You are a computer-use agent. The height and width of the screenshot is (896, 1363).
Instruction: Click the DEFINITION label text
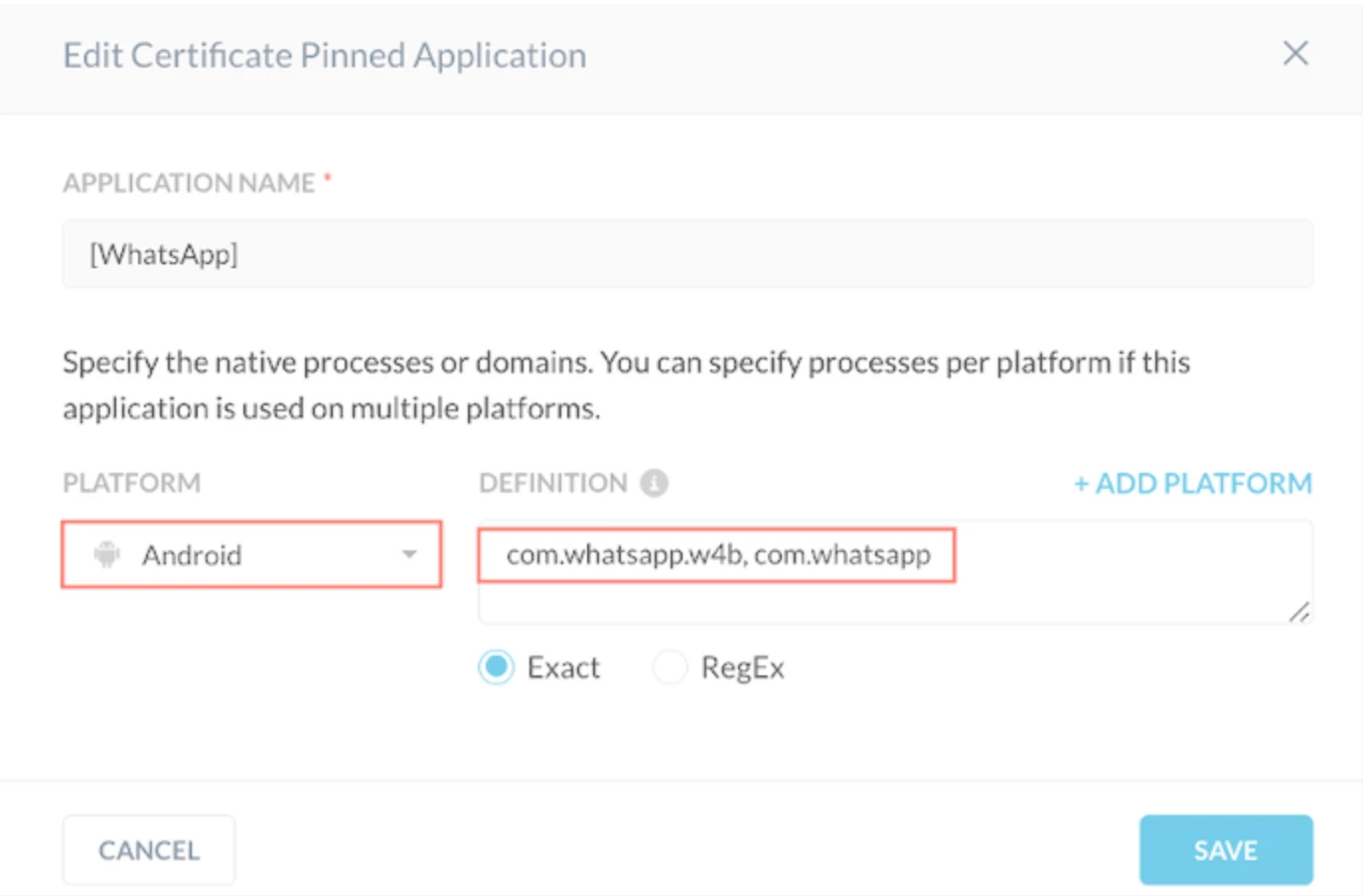tap(553, 483)
